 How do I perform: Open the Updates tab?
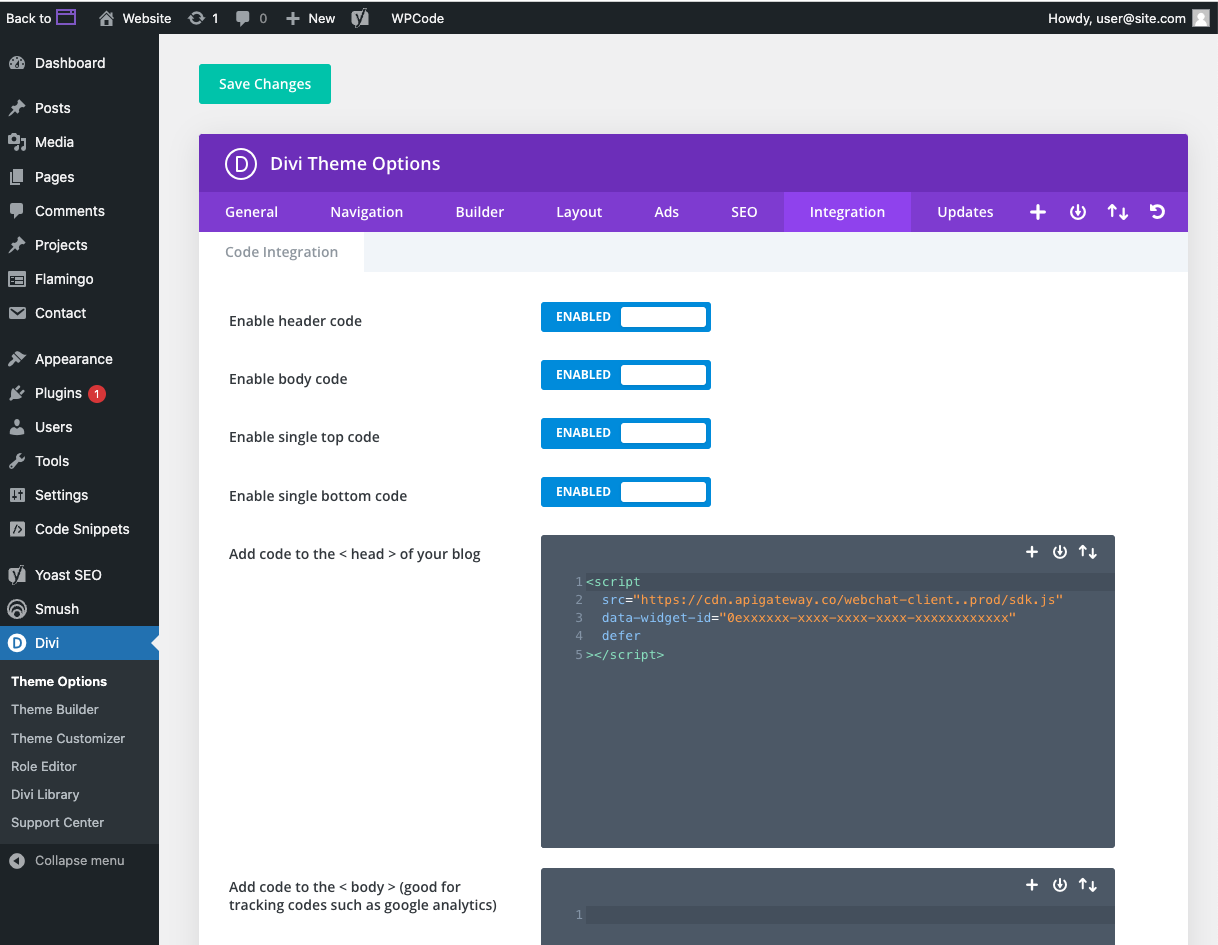[965, 212]
